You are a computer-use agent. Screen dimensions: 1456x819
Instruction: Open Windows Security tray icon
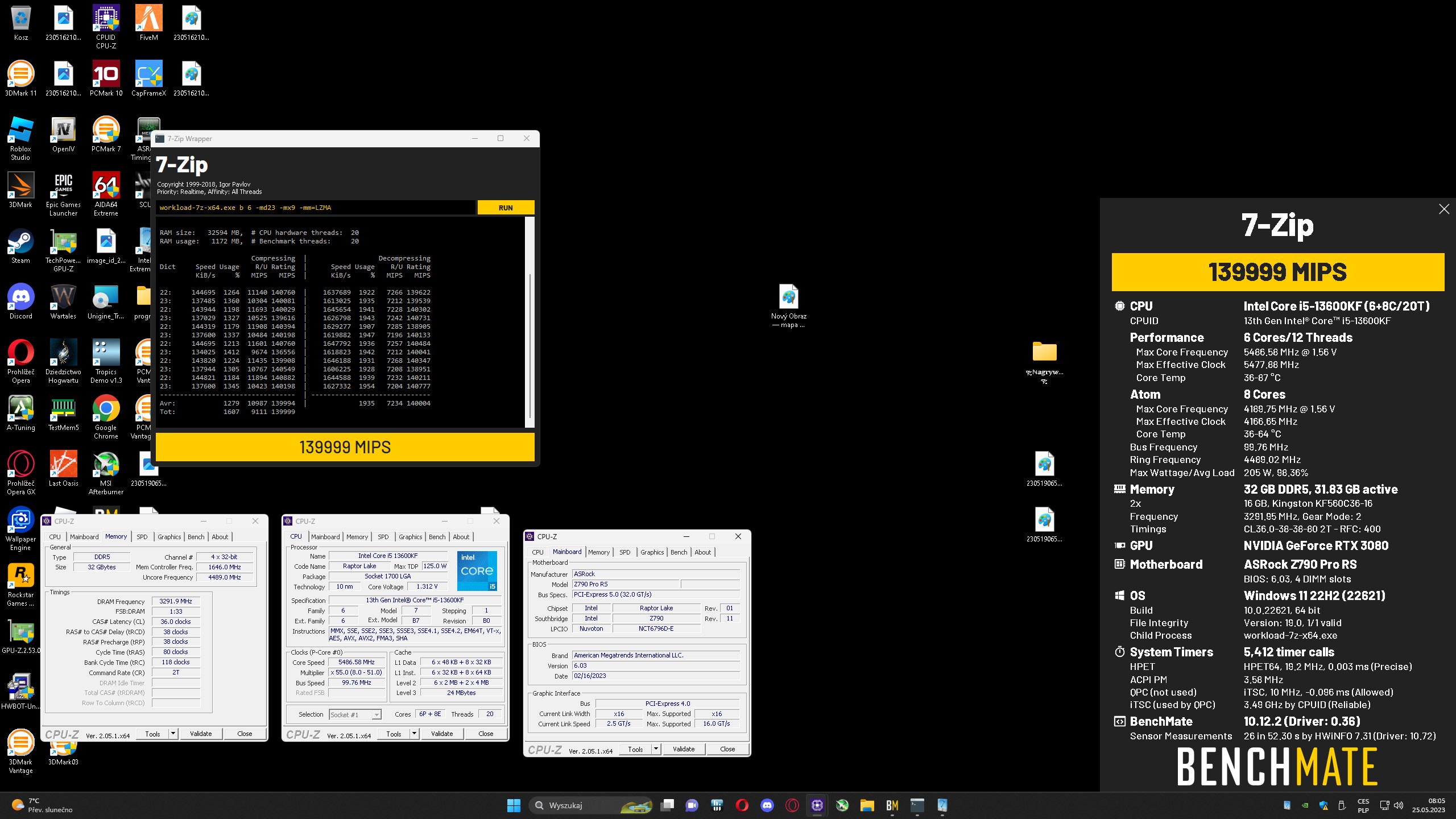click(1323, 805)
